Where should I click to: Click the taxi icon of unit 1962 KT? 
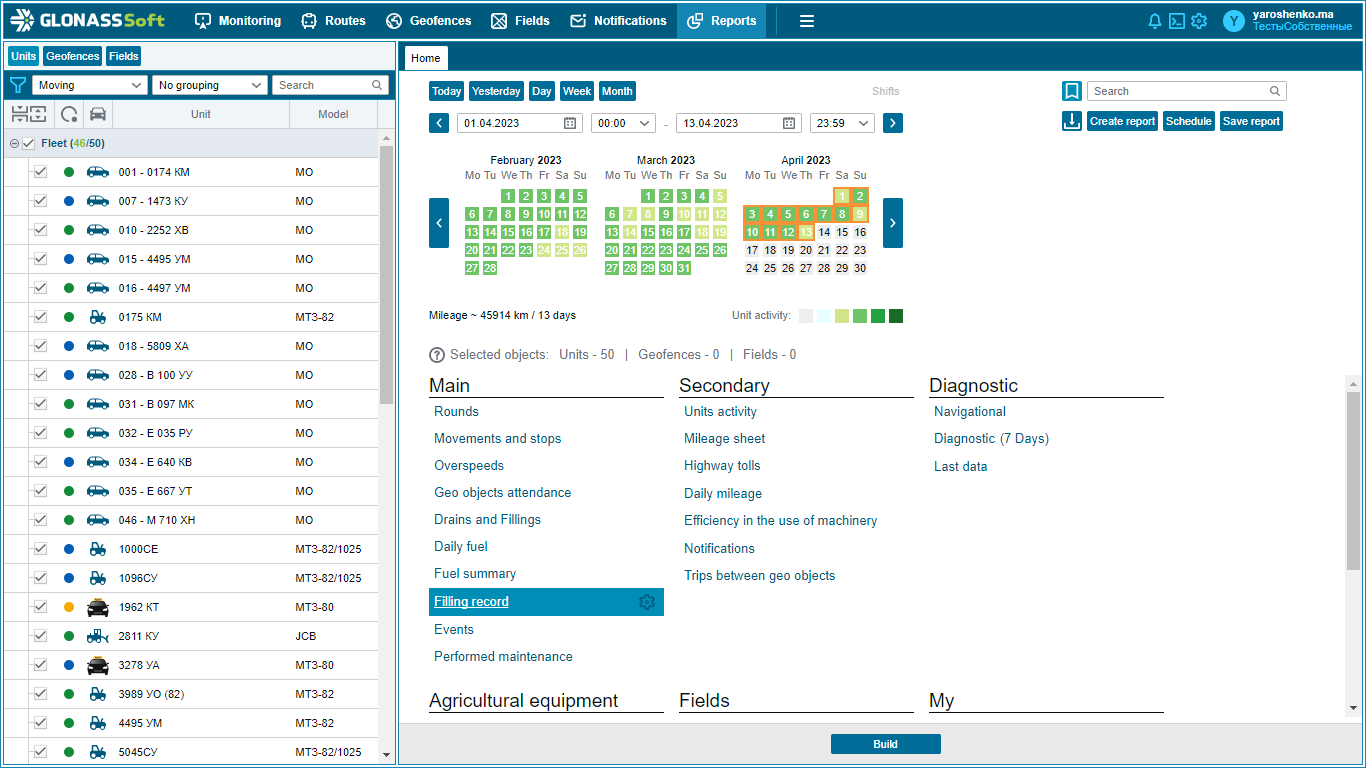[x=97, y=607]
